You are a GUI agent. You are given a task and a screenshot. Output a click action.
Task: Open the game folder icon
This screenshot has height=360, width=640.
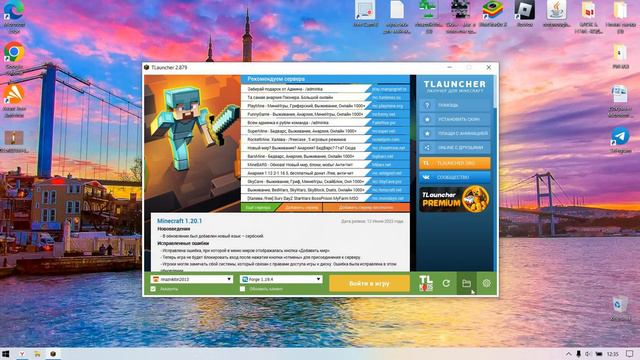pyautogui.click(x=466, y=283)
